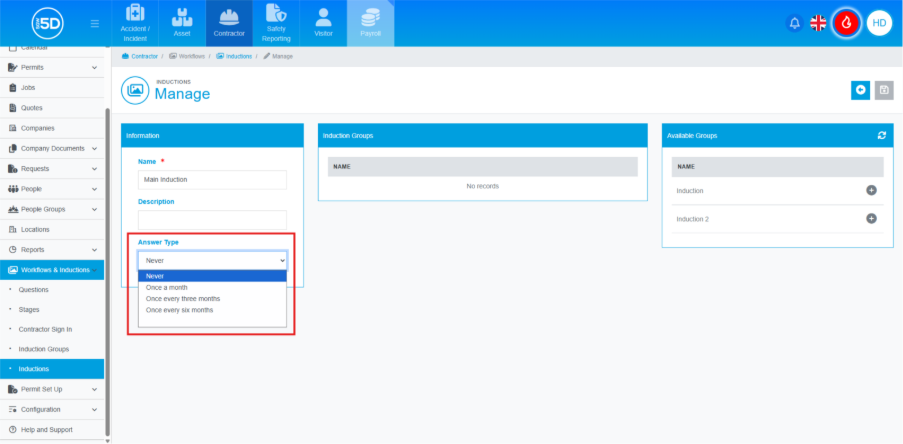The image size is (903, 444).
Task: Click the Description input field
Action: coord(212,218)
